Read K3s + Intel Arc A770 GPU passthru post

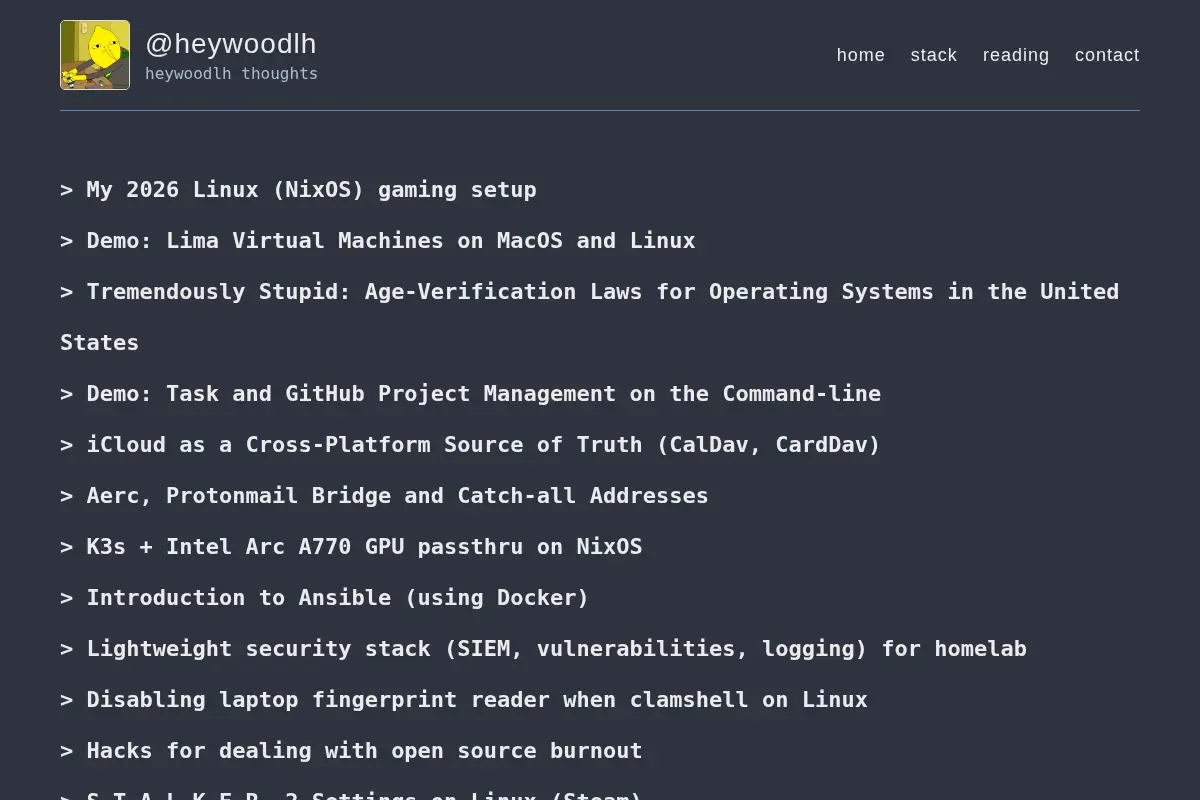click(x=364, y=547)
